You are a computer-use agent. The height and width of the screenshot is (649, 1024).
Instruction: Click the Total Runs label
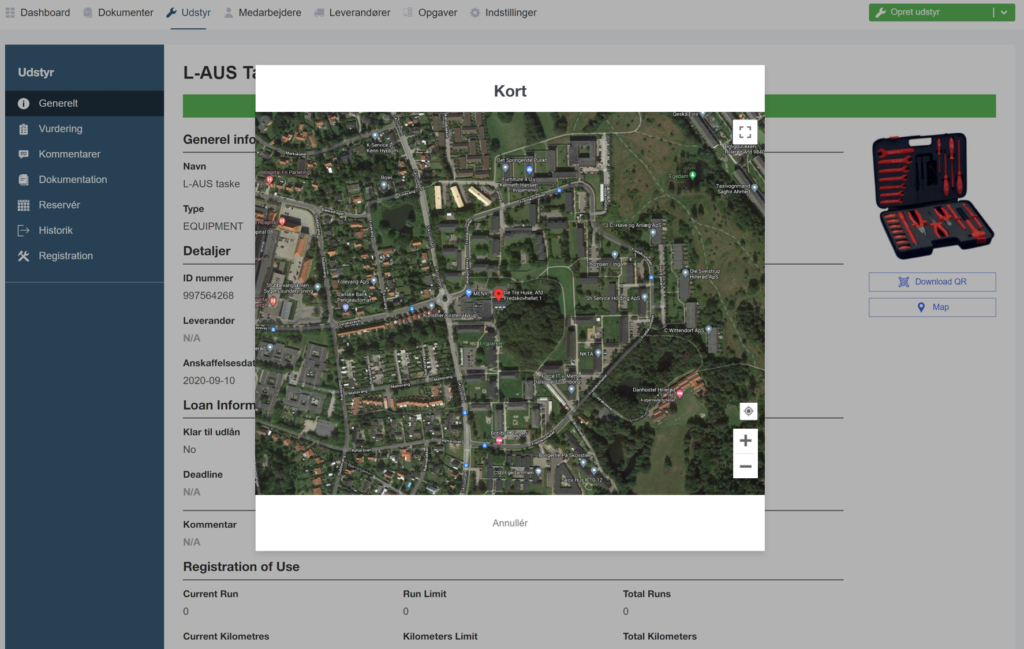[x=647, y=594]
